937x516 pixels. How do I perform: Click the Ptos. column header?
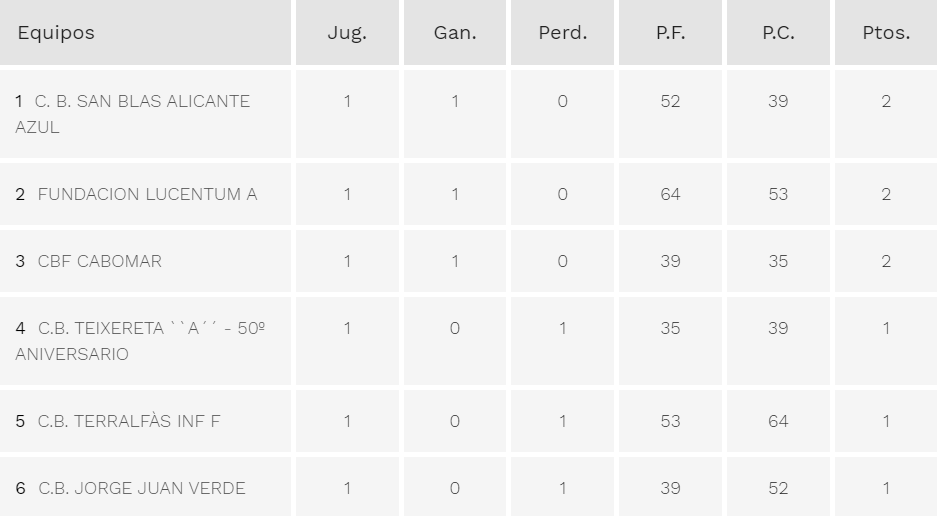point(886,32)
